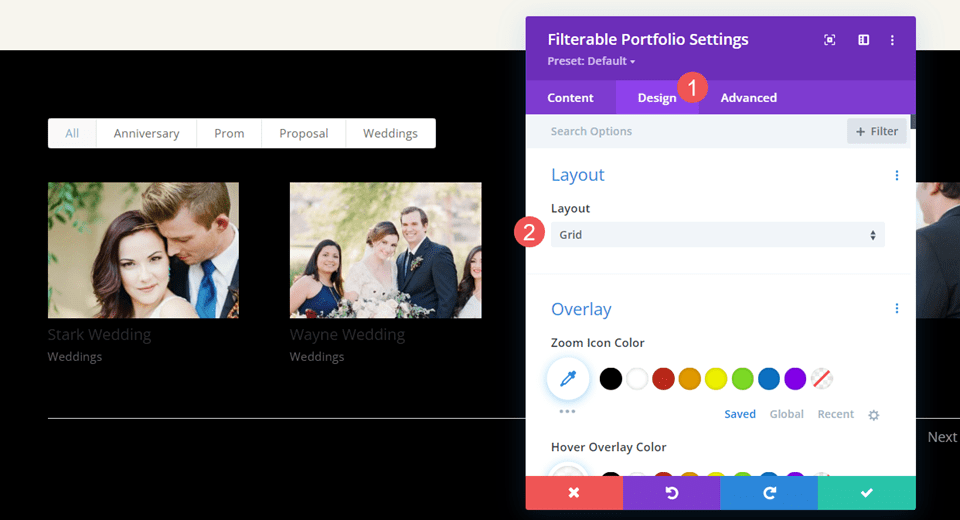Click the Wayne Wedding title
The image size is (960, 520).
[347, 335]
